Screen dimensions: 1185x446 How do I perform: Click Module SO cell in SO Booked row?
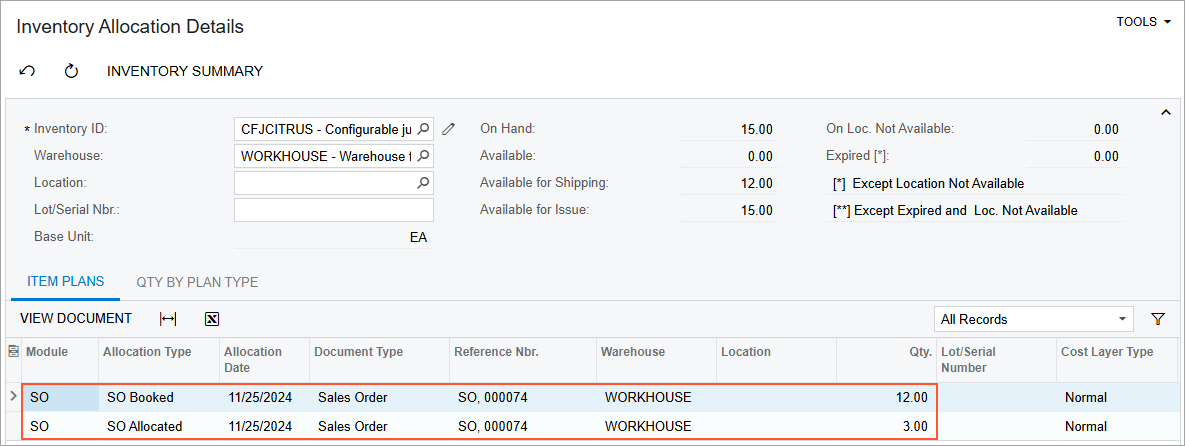tap(60, 397)
